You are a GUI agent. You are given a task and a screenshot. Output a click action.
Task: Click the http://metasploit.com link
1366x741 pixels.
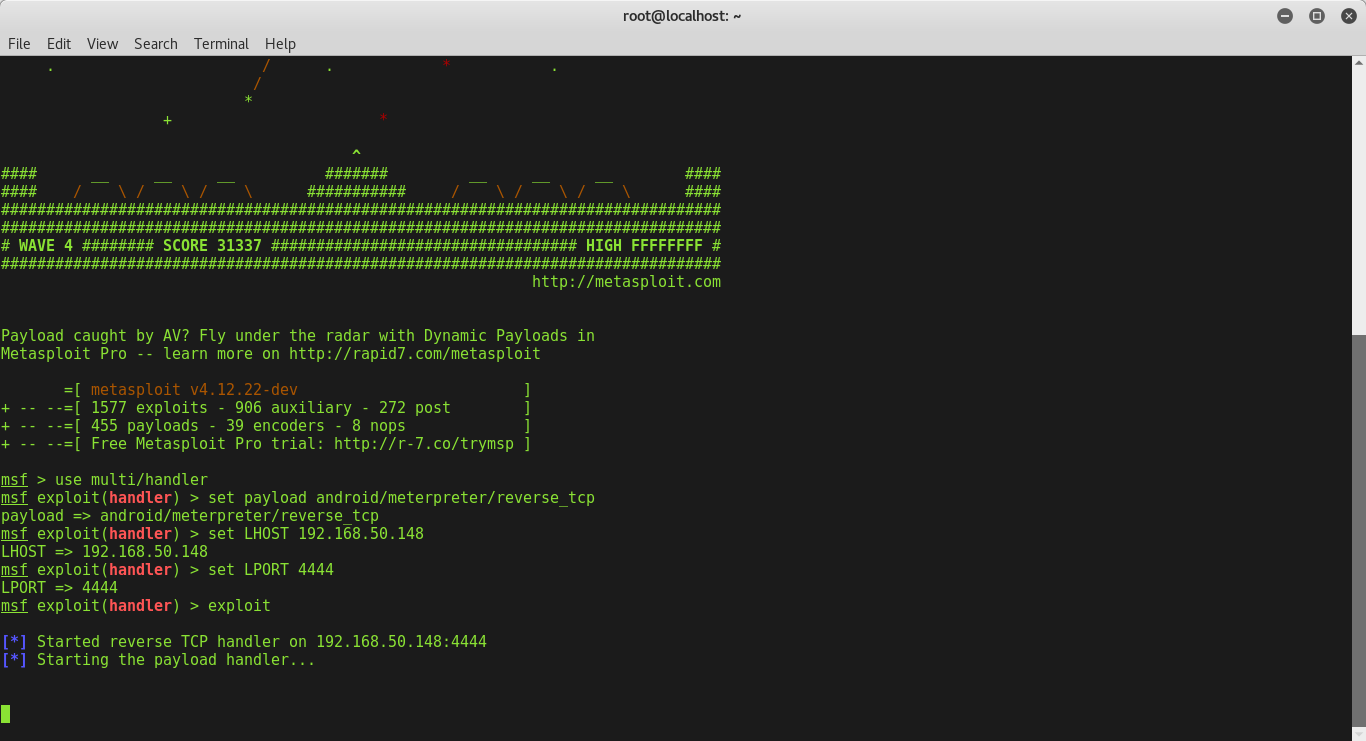pyautogui.click(x=626, y=282)
